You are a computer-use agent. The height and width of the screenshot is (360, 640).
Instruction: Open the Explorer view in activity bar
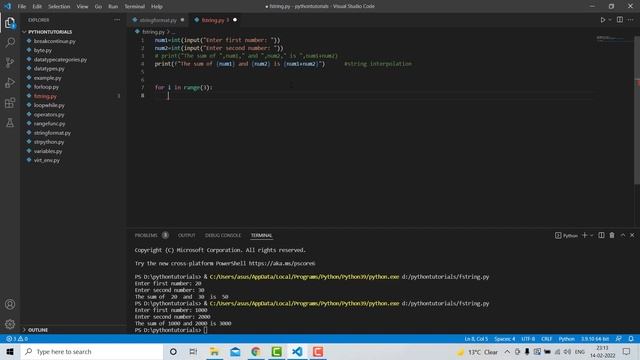pos(10,23)
